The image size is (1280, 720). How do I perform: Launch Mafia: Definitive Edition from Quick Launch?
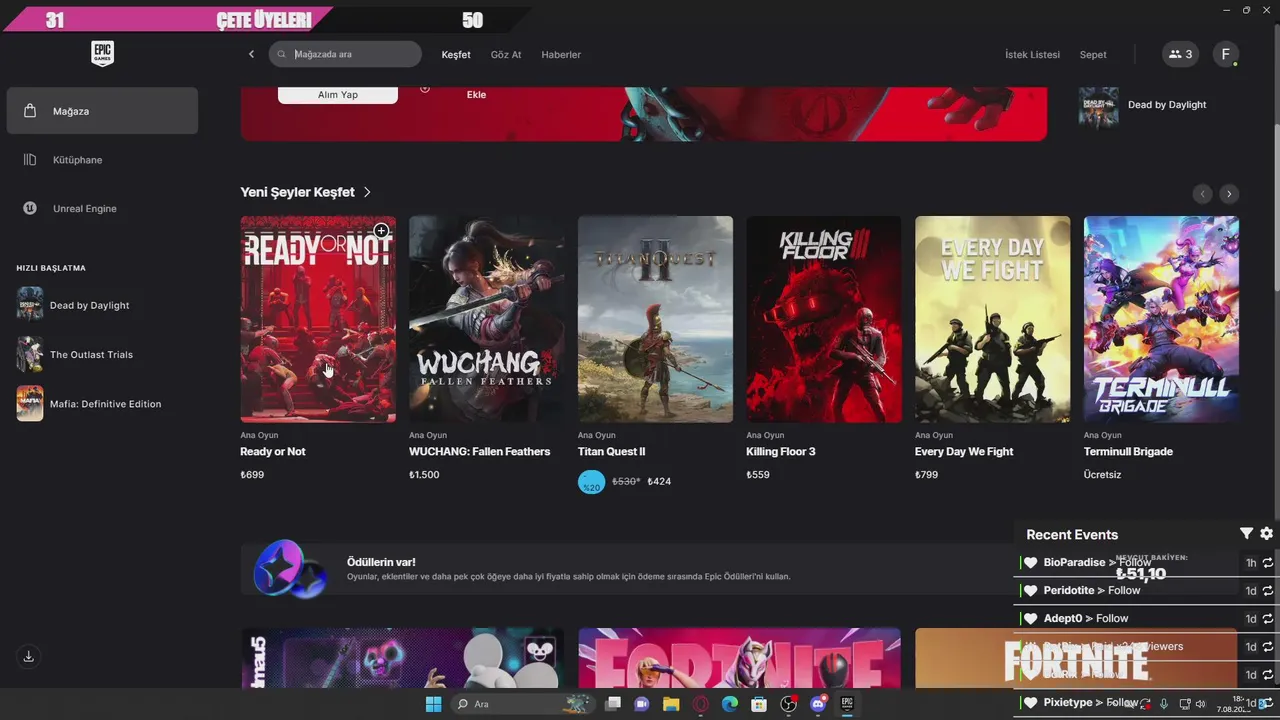[x=89, y=404]
